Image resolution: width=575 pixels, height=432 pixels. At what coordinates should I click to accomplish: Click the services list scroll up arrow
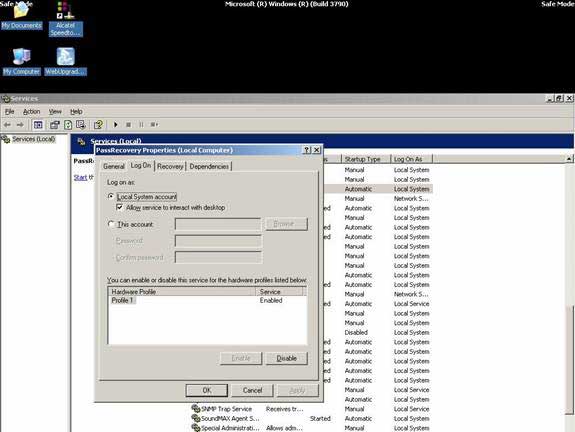[569, 159]
